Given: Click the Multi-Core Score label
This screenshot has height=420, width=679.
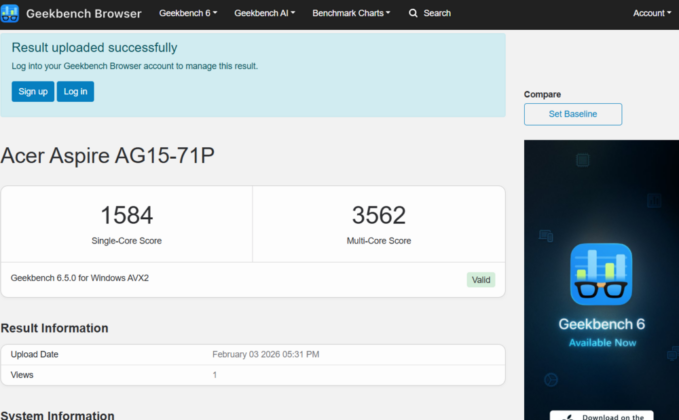Looking at the screenshot, I should pyautogui.click(x=379, y=241).
